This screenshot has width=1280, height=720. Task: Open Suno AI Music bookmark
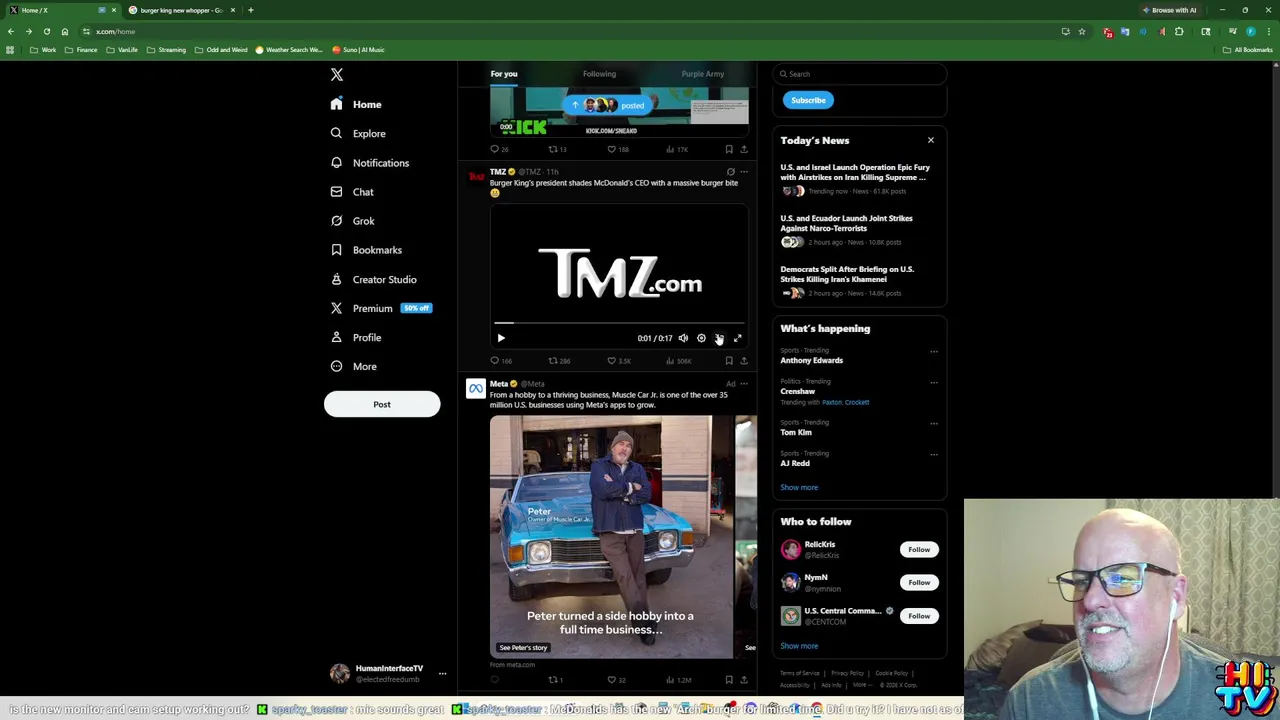(358, 50)
